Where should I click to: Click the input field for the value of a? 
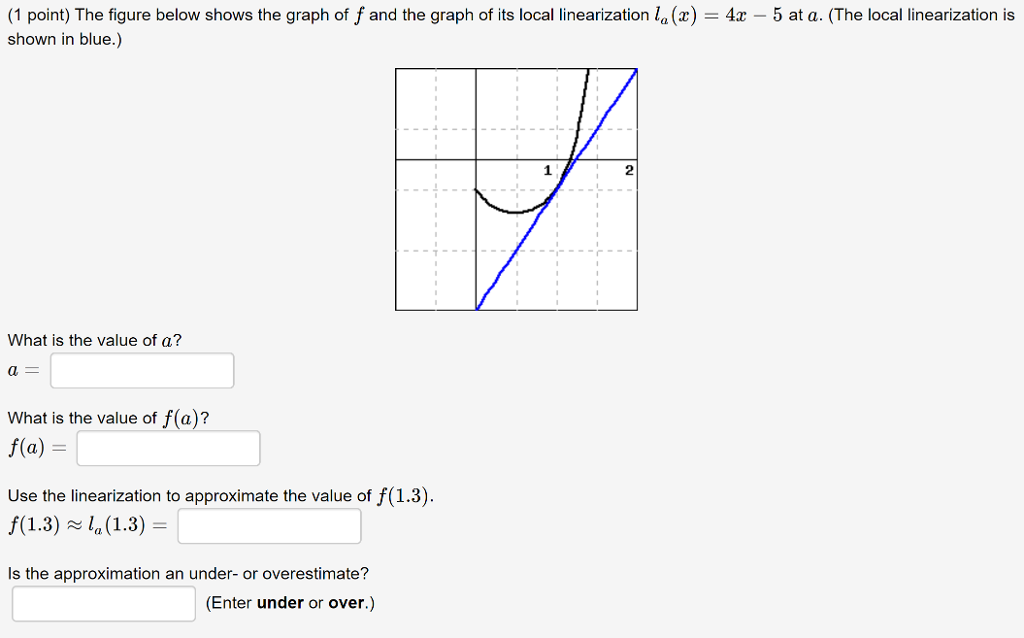[141, 370]
